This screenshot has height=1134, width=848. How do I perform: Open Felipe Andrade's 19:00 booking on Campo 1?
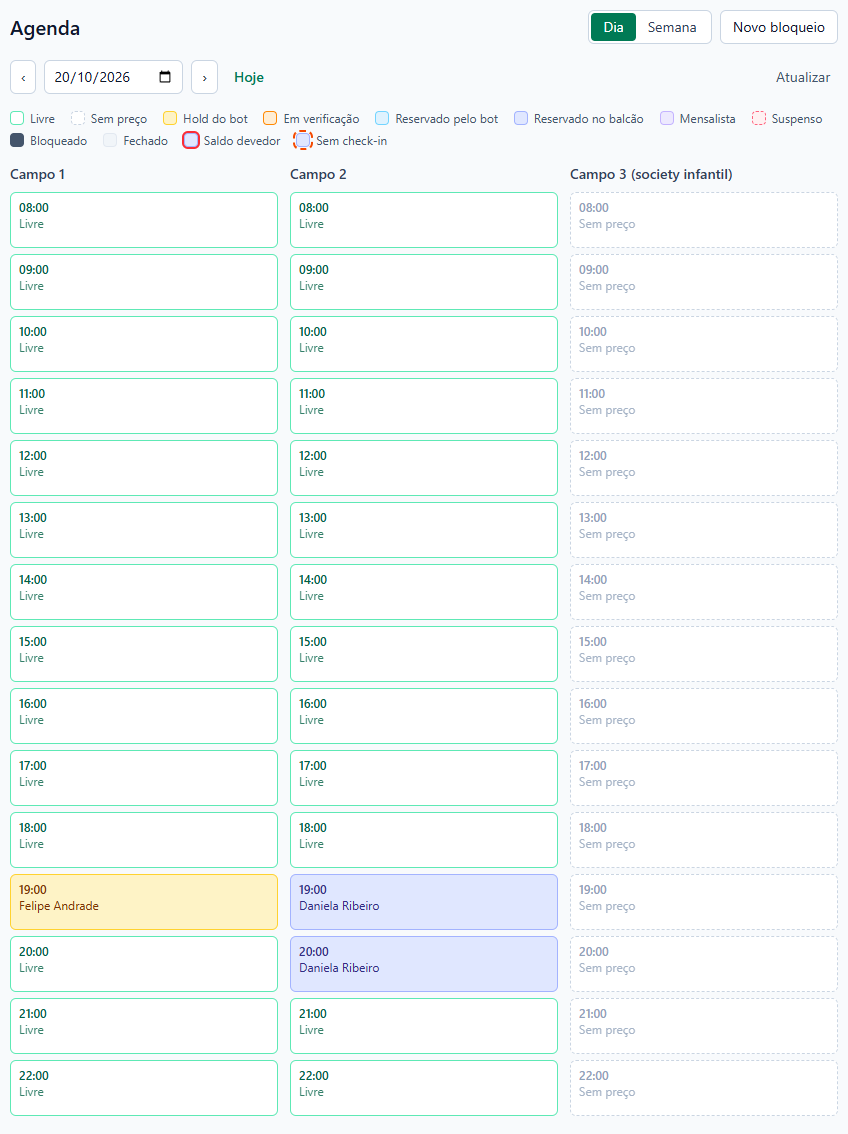coord(144,902)
